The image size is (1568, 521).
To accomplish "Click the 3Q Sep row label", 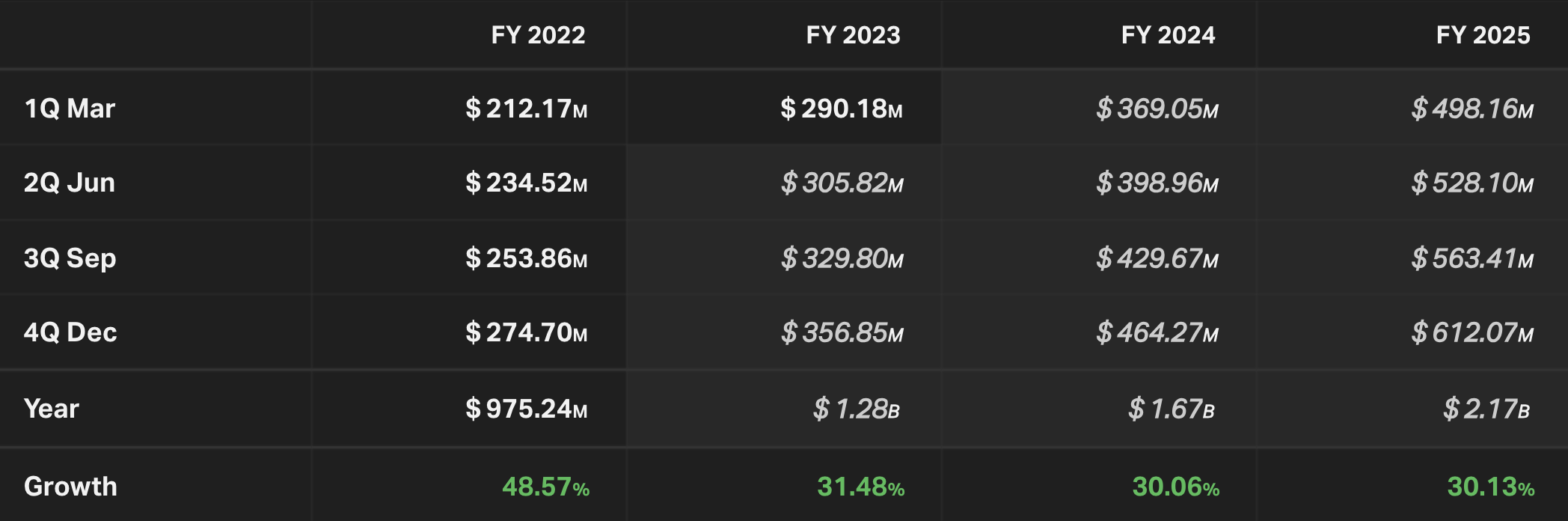I will (x=70, y=258).
